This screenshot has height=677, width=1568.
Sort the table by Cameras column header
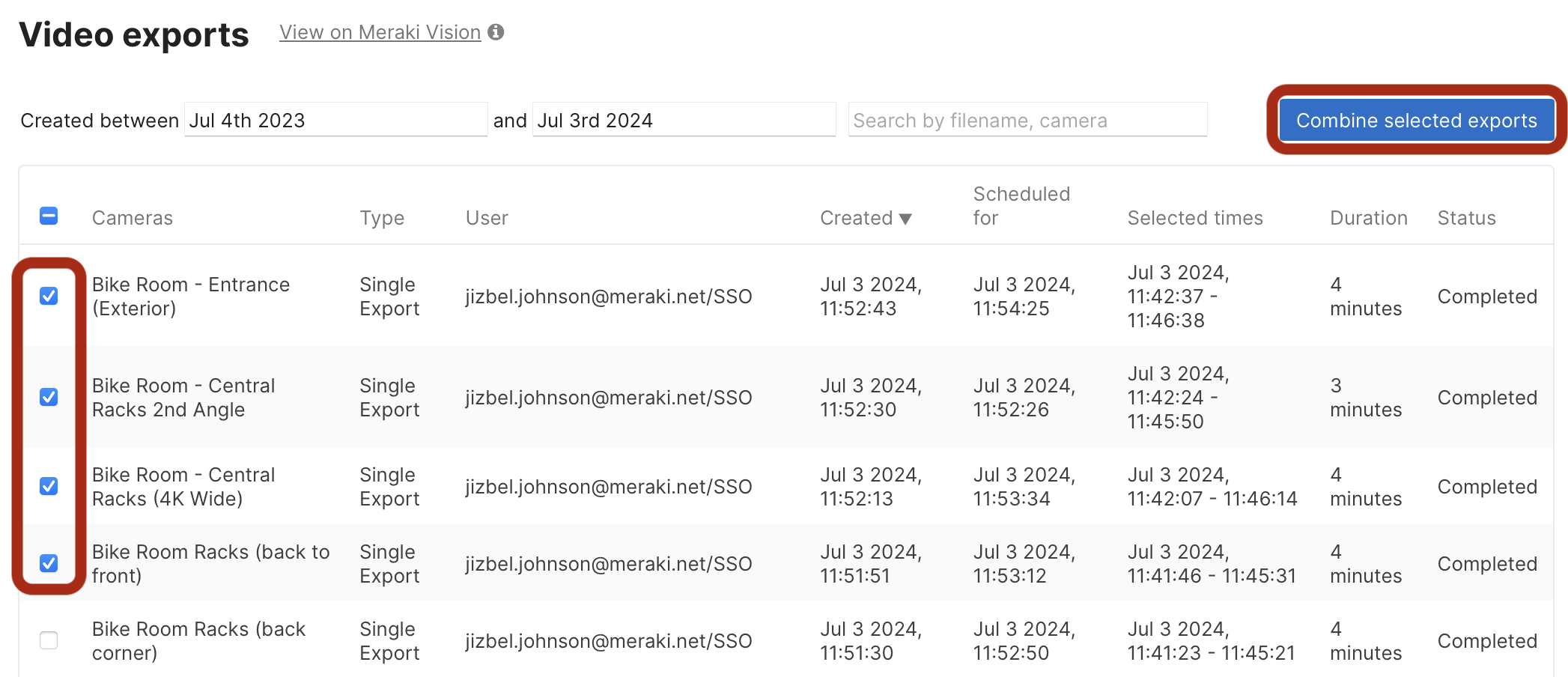133,218
